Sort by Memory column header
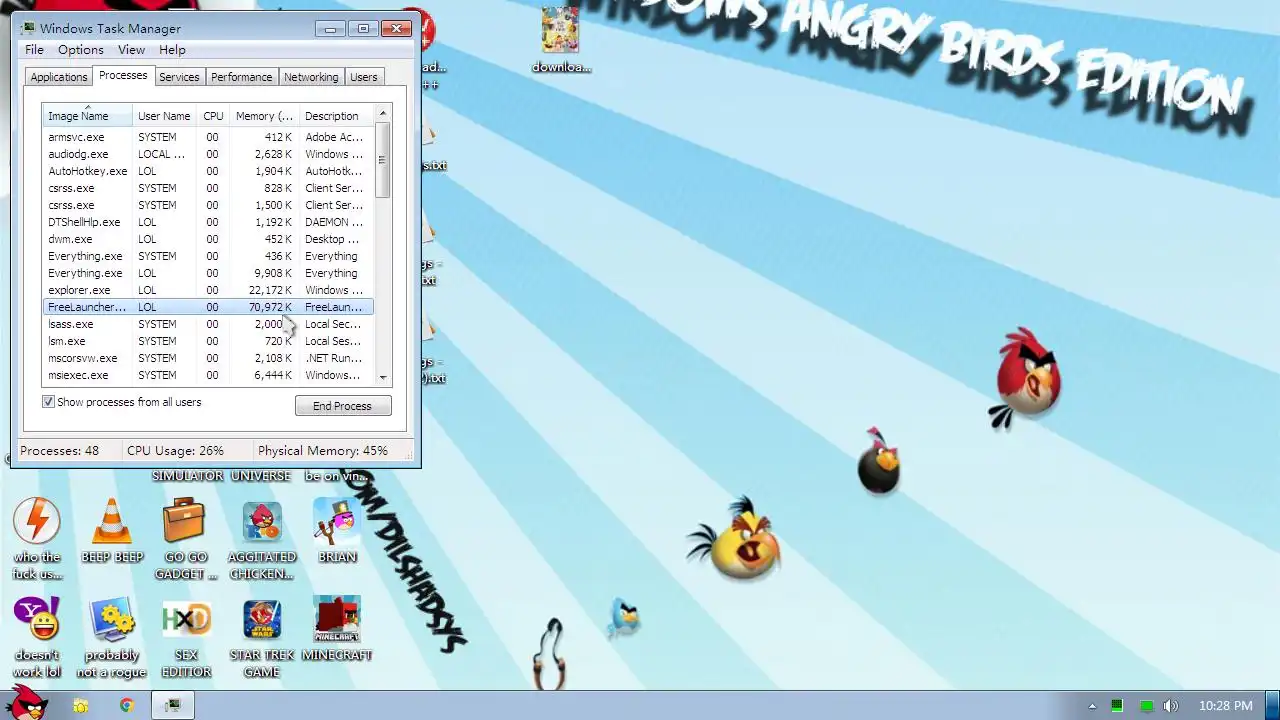This screenshot has width=1280, height=720. pos(264,116)
